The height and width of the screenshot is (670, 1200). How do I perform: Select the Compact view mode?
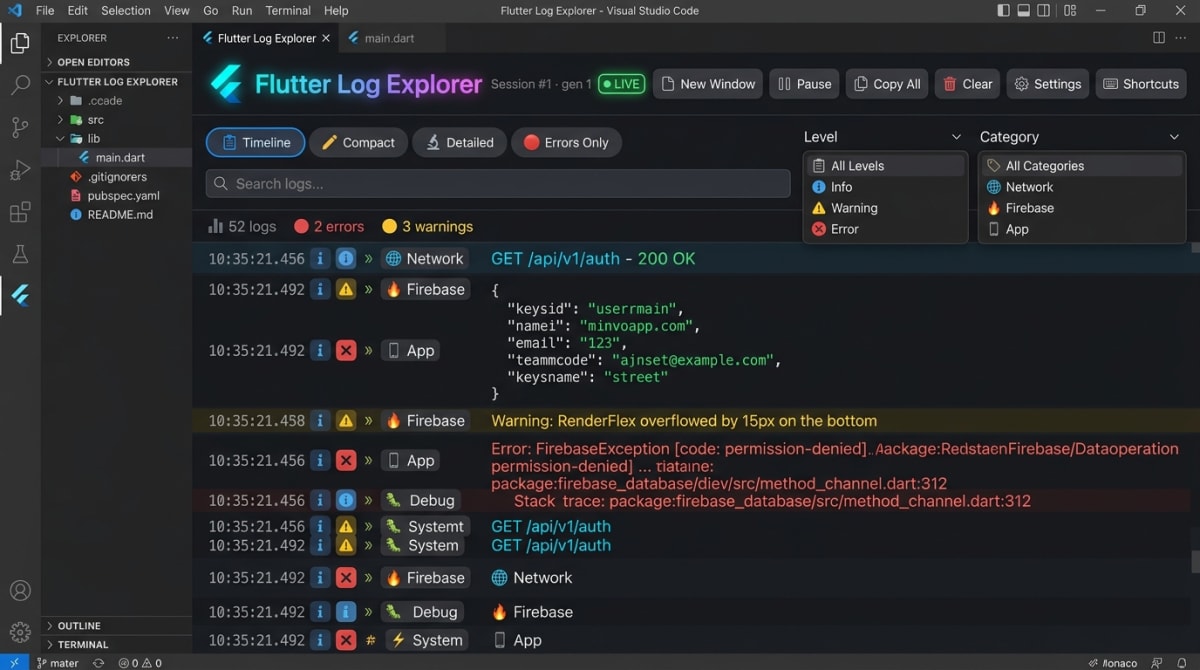358,142
